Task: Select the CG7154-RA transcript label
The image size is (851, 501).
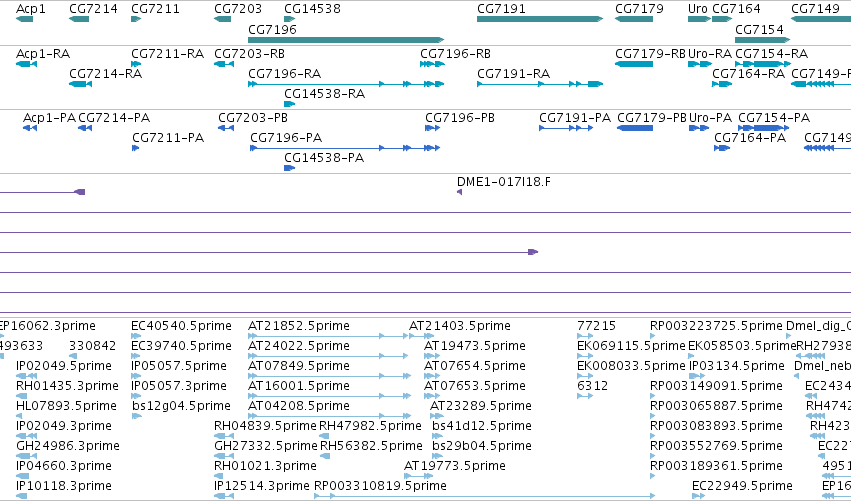Action: pyautogui.click(x=772, y=54)
